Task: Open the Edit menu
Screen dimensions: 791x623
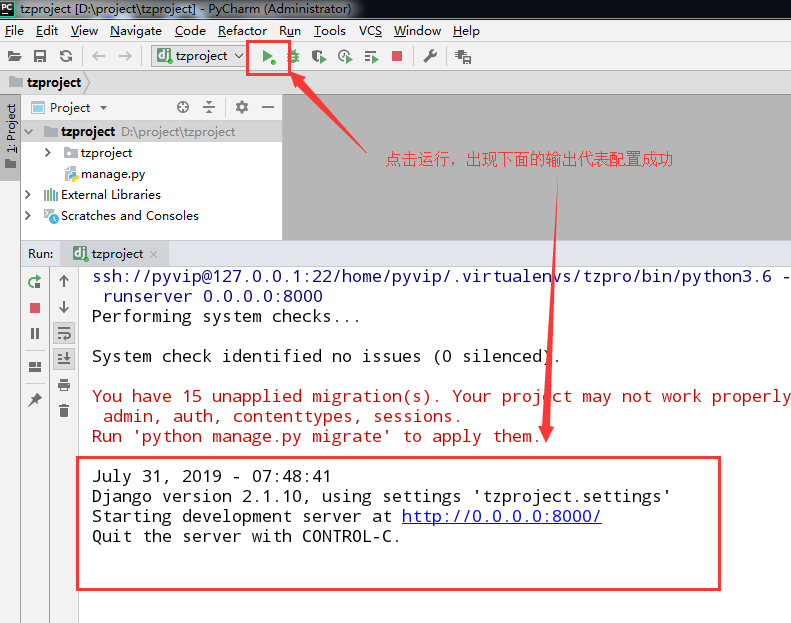Action: 47,31
